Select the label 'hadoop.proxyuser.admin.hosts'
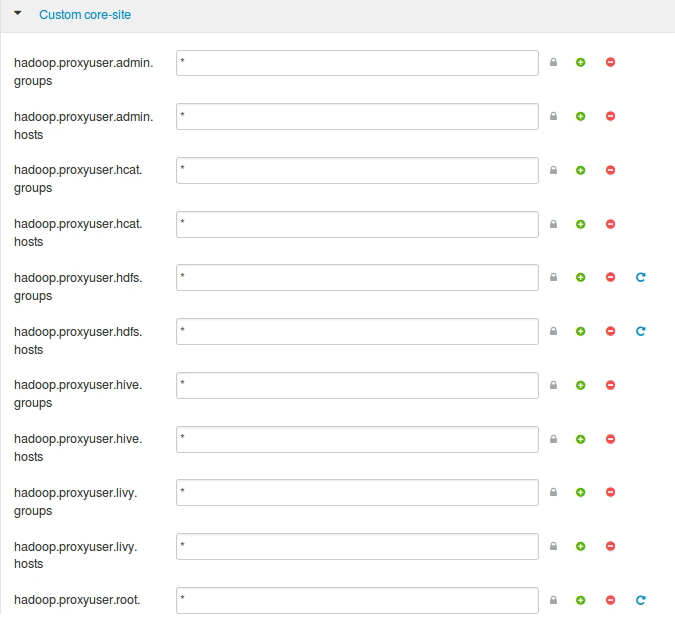Screen dimensions: 675x620 pyautogui.click(x=84, y=126)
